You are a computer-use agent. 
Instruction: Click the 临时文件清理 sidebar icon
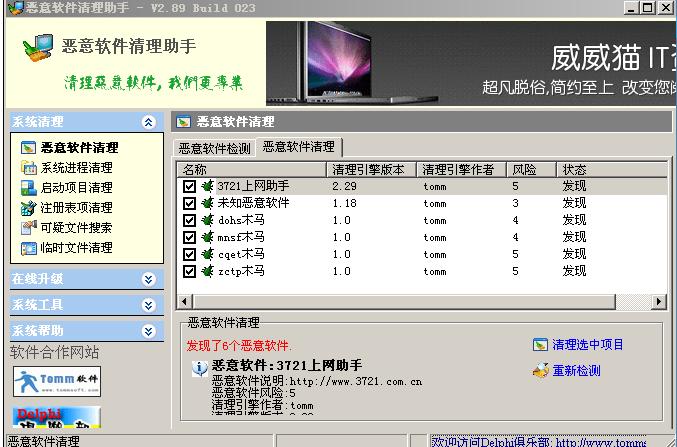coord(28,248)
